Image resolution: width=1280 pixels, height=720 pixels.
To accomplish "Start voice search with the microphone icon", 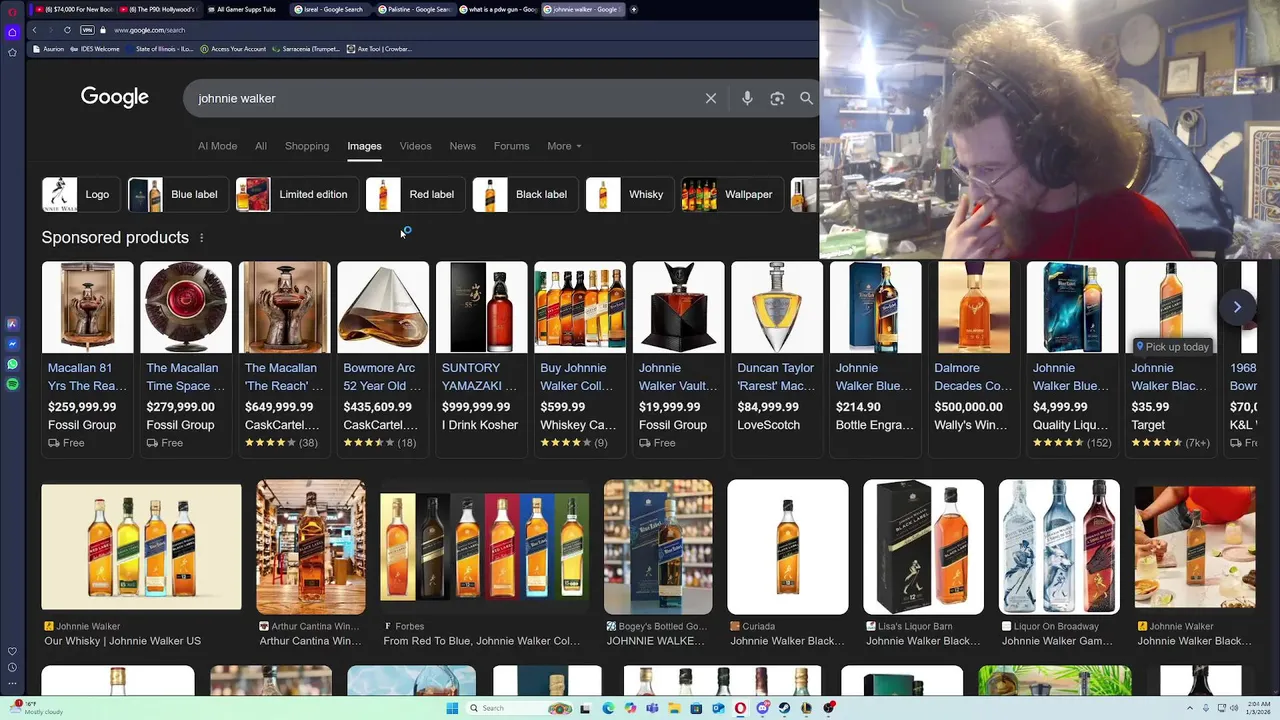I will (747, 98).
